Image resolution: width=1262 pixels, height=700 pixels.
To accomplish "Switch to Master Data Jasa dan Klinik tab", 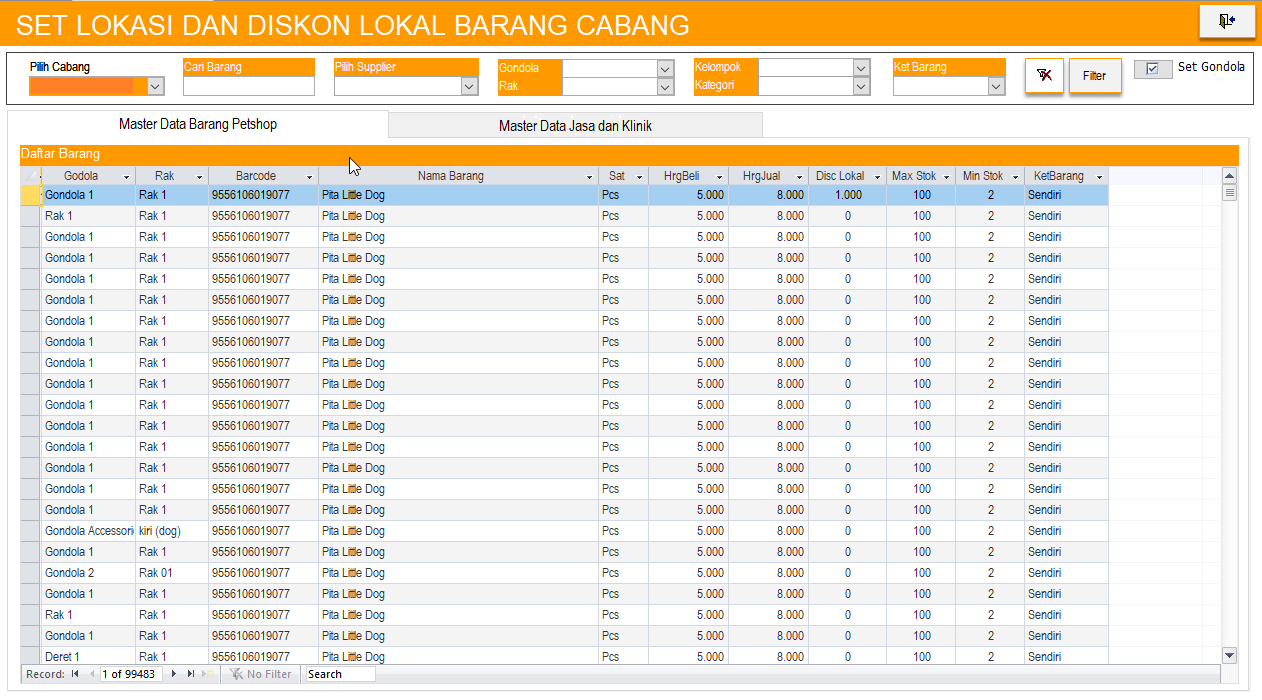I will (575, 126).
